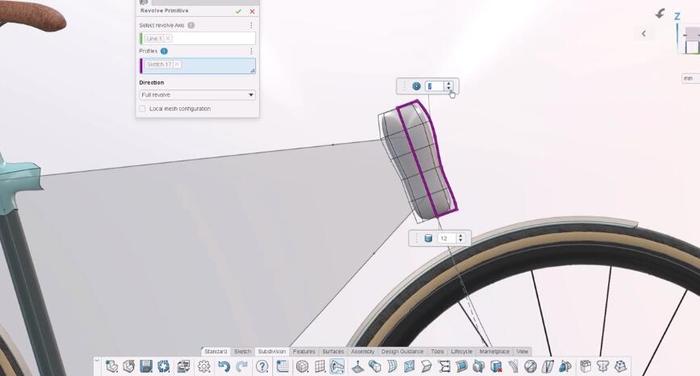Click the blue update/rebuild icon after Save
The height and width of the screenshot is (376, 700).
click(164, 367)
